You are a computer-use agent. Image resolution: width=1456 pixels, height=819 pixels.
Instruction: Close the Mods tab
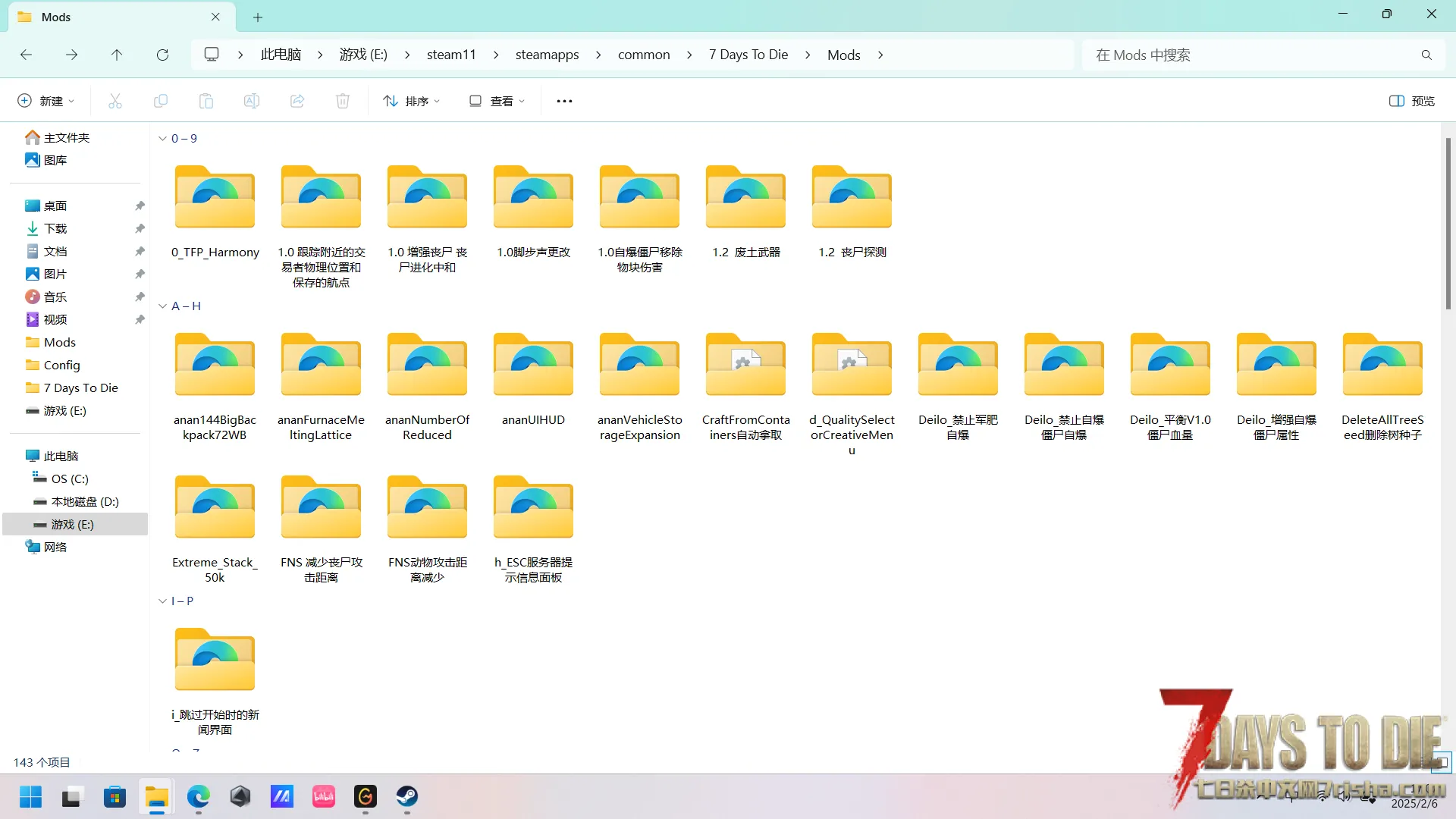pos(215,17)
